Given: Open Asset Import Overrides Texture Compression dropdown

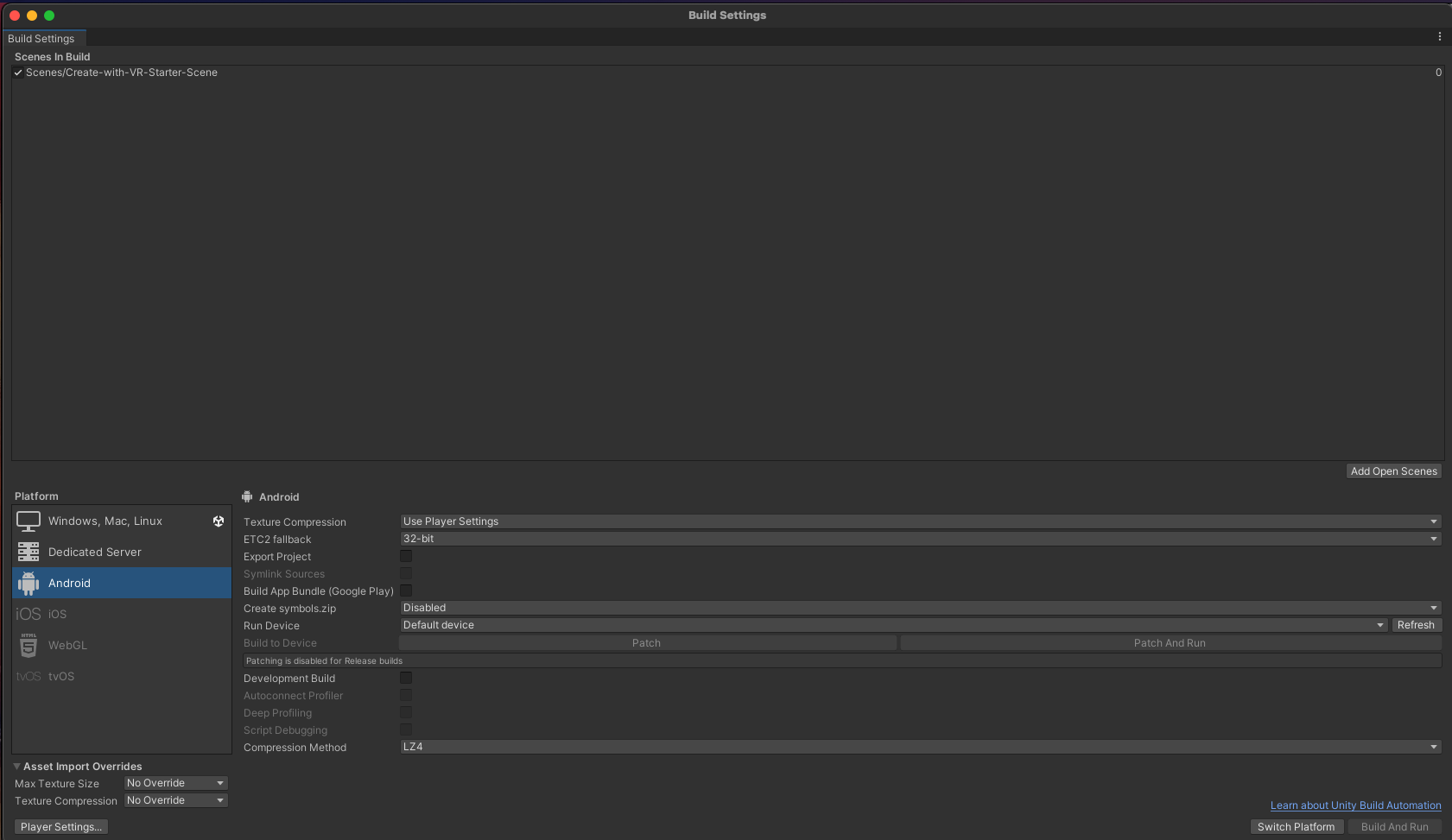Looking at the screenshot, I should 176,800.
